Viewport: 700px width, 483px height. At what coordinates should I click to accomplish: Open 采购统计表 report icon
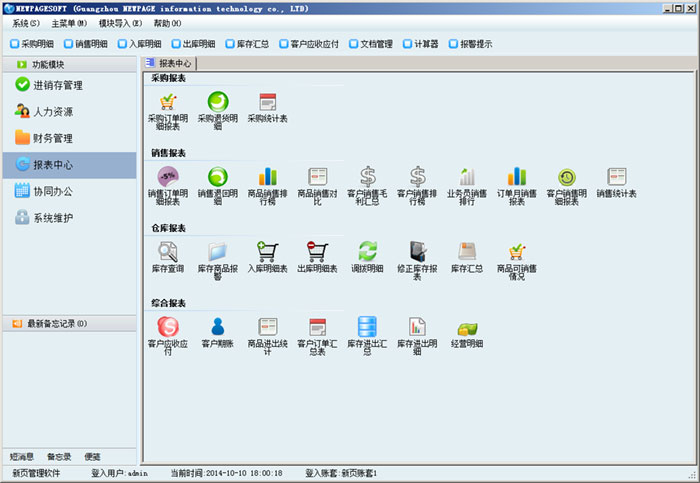tap(268, 102)
